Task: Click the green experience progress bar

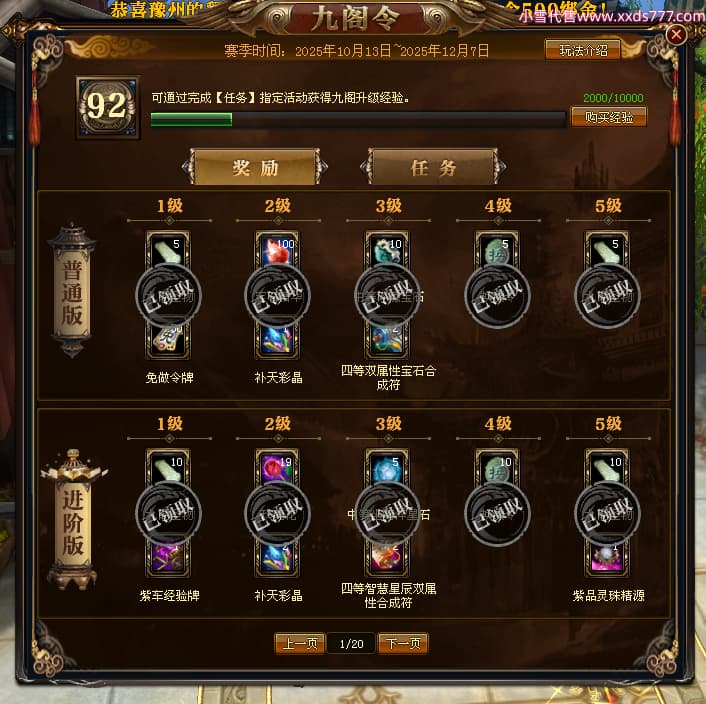Action: click(x=358, y=119)
